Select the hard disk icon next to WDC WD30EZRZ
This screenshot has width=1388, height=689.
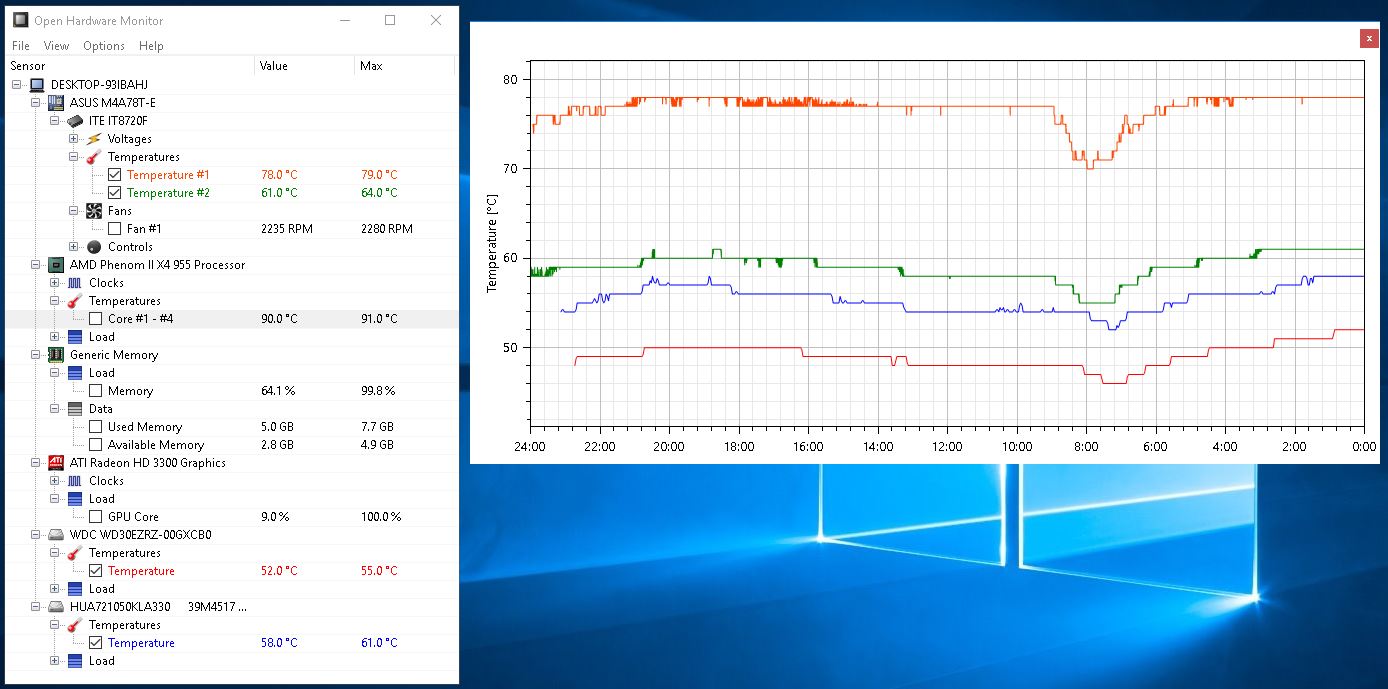(x=54, y=534)
